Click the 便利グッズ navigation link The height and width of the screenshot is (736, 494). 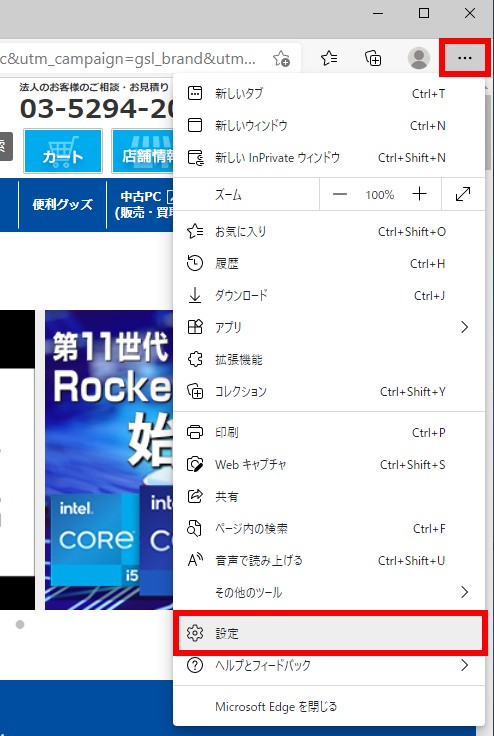point(62,204)
